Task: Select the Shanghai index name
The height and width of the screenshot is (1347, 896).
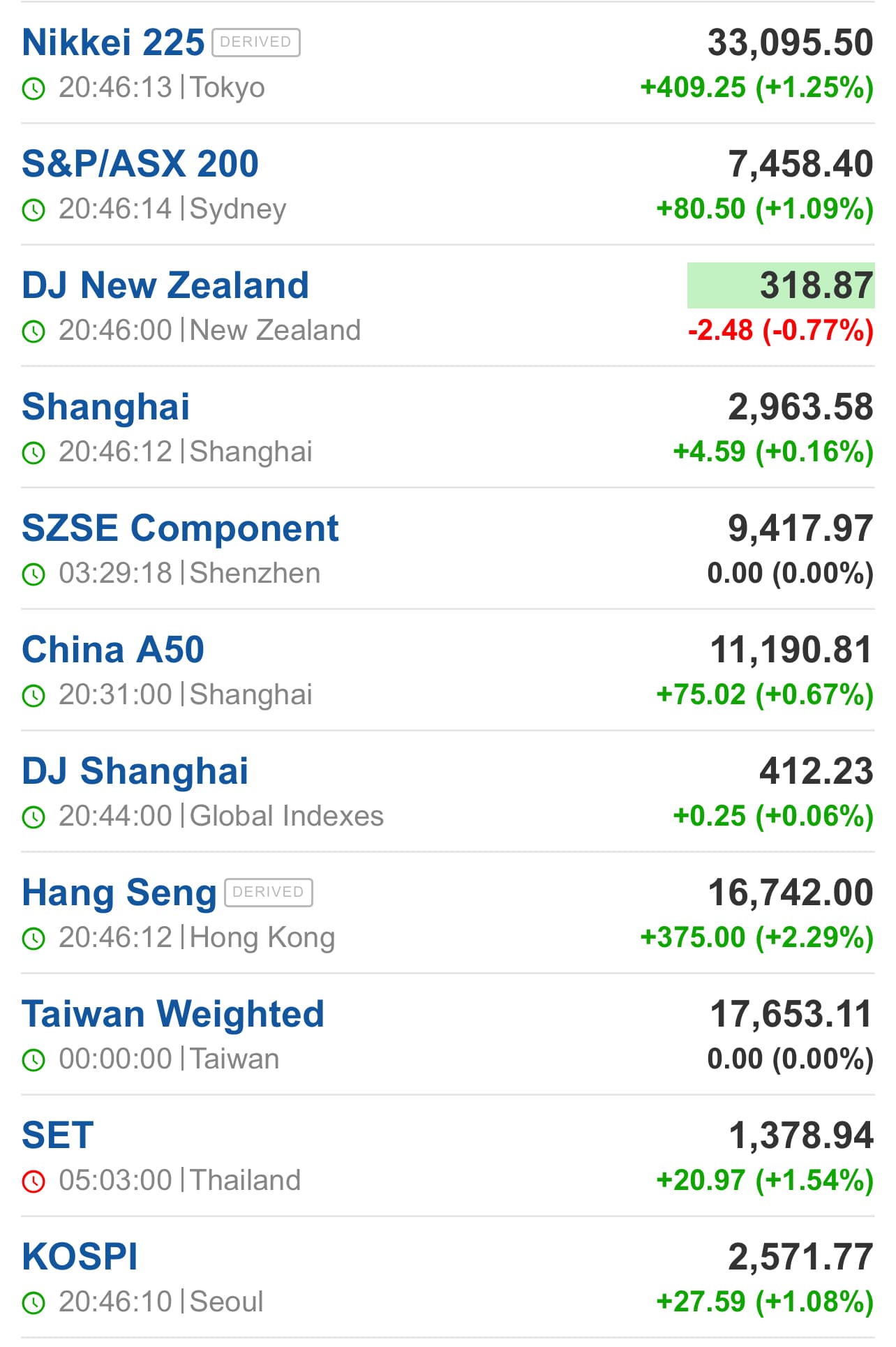Action: click(x=105, y=407)
